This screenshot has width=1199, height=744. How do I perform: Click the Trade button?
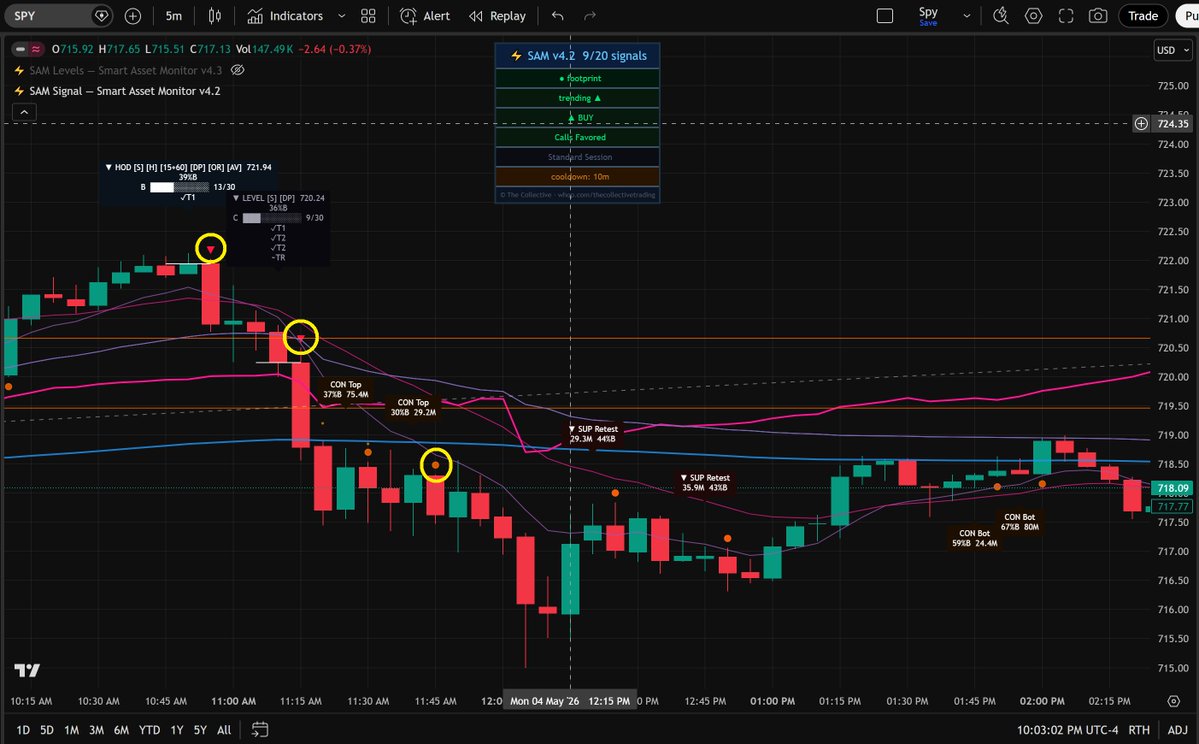(x=1142, y=15)
